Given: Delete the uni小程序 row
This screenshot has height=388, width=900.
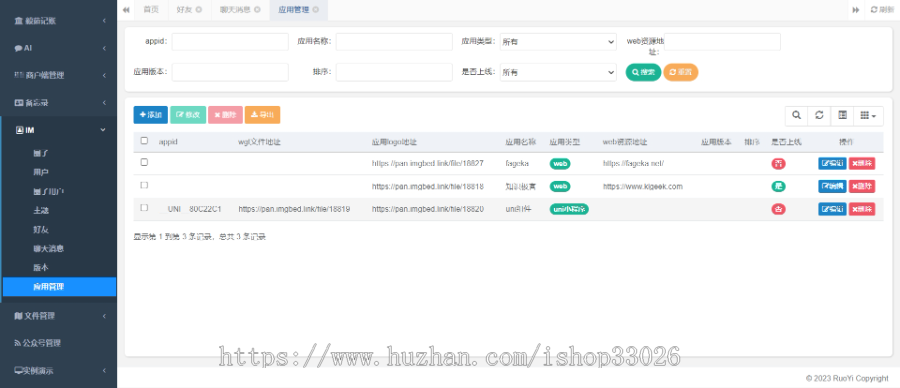Looking at the screenshot, I should [862, 209].
